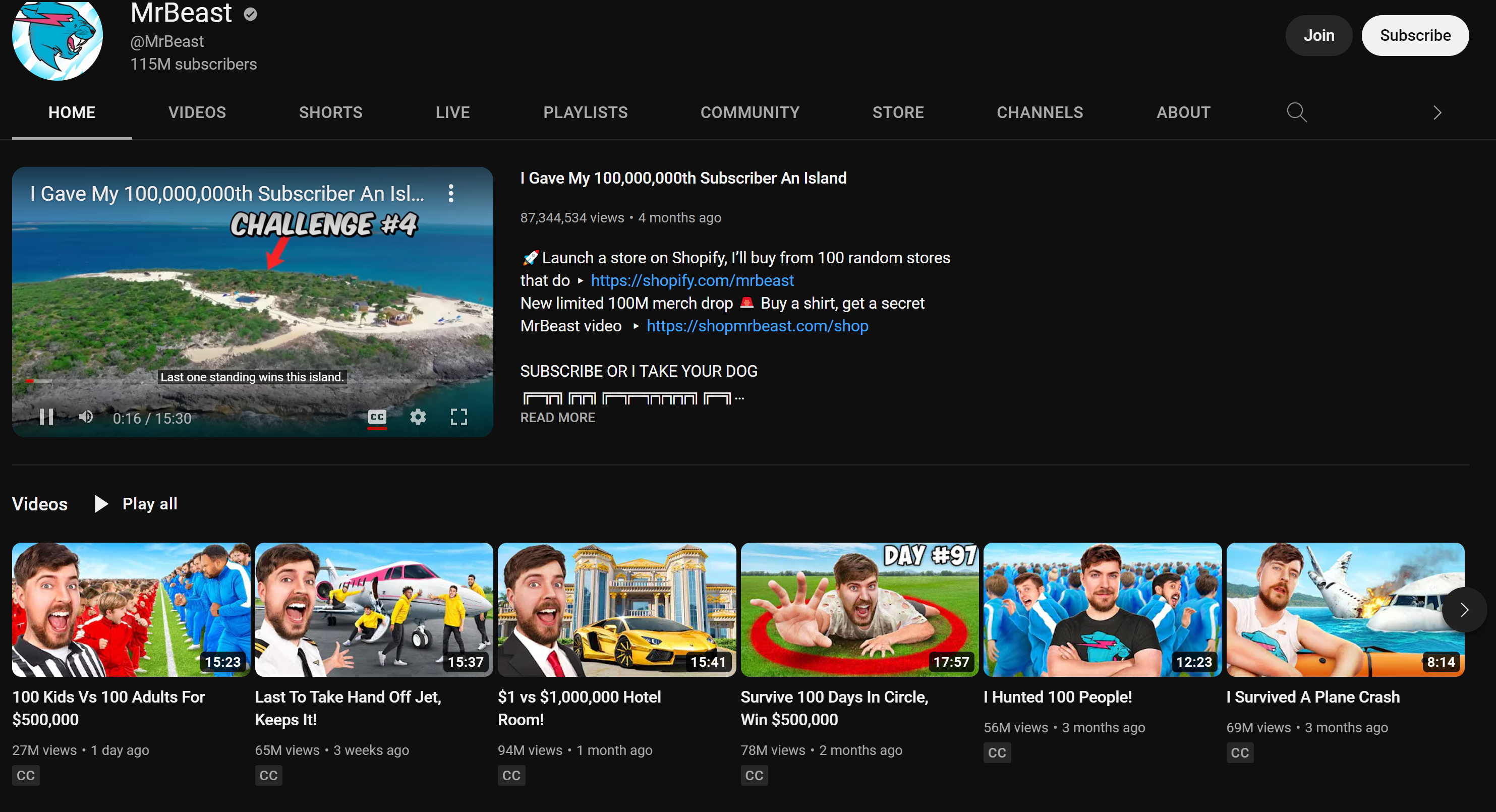Click the 15:23 duration badge
The image size is (1496, 812).
click(223, 662)
